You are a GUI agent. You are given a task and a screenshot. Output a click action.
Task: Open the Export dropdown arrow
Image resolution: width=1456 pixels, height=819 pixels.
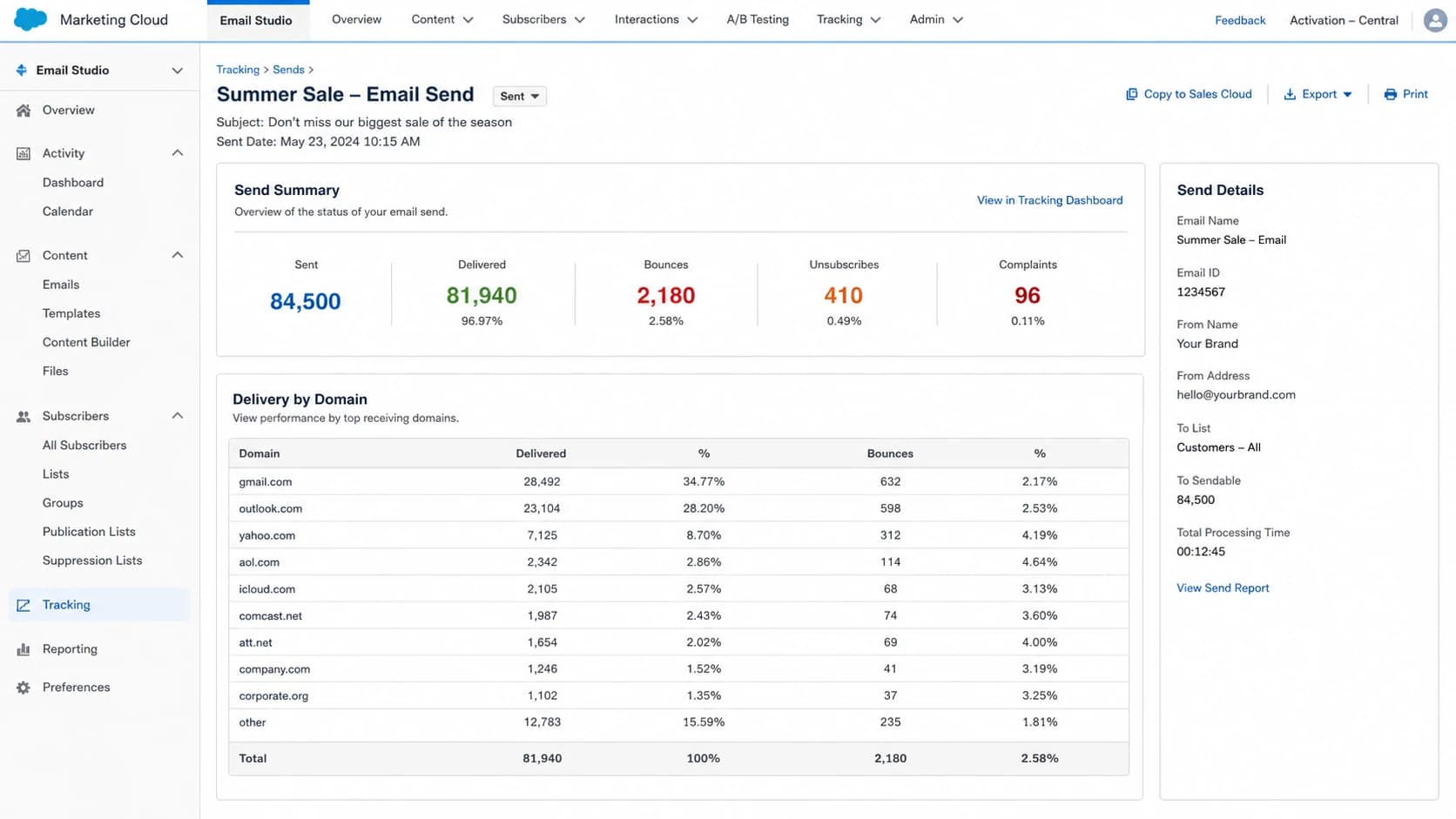click(1347, 94)
